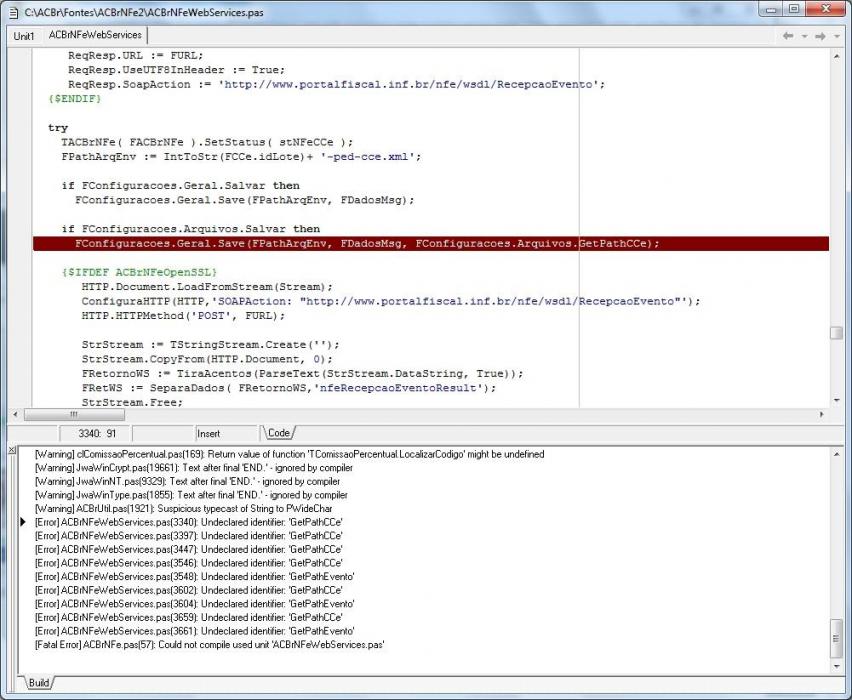Select the error at ACBrNFeWebServices.pas(3447)
Viewport: 852px width, 700px height.
pos(189,549)
